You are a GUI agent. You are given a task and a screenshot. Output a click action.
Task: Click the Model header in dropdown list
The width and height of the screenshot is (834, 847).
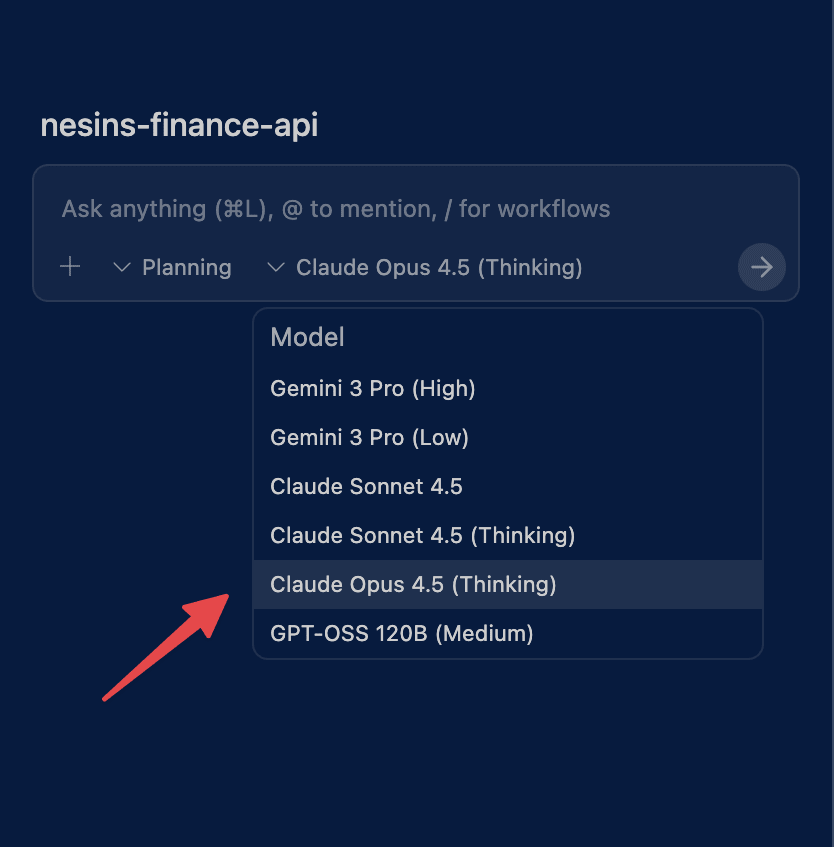[307, 338]
